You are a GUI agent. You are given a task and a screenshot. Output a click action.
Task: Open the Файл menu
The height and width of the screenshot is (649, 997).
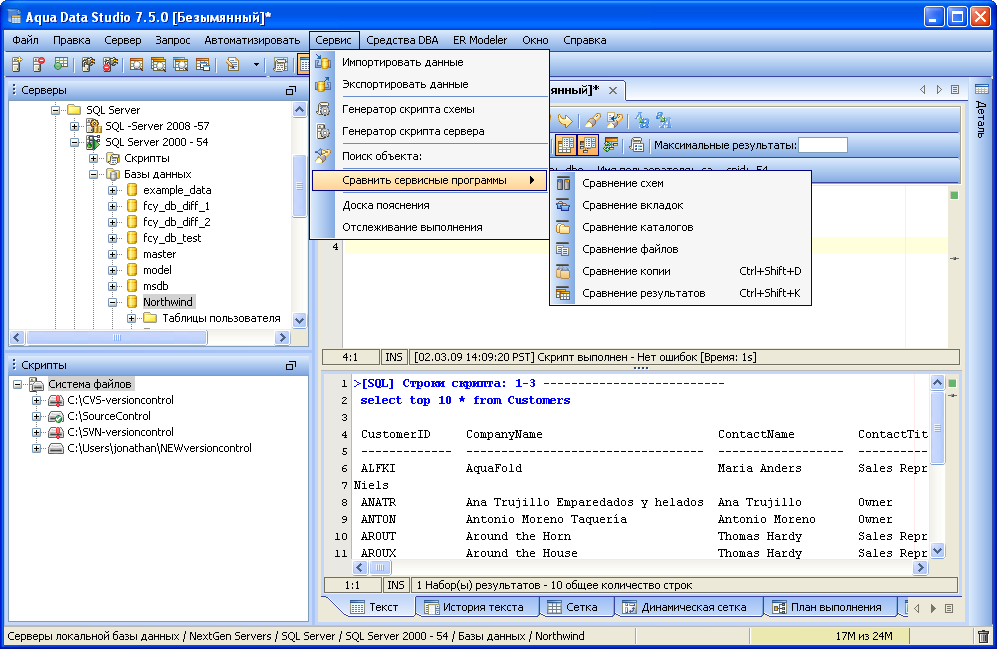(25, 40)
